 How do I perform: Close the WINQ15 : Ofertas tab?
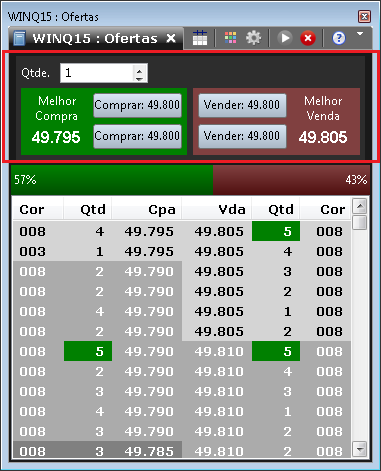171,38
